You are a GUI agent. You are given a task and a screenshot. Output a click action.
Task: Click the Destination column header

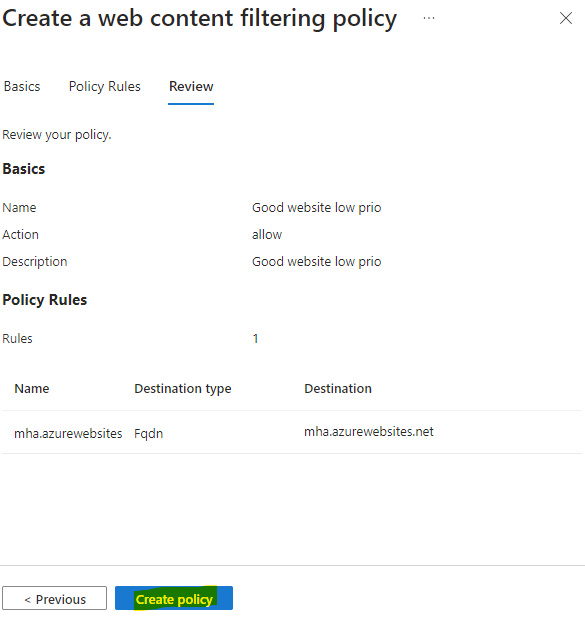point(338,389)
